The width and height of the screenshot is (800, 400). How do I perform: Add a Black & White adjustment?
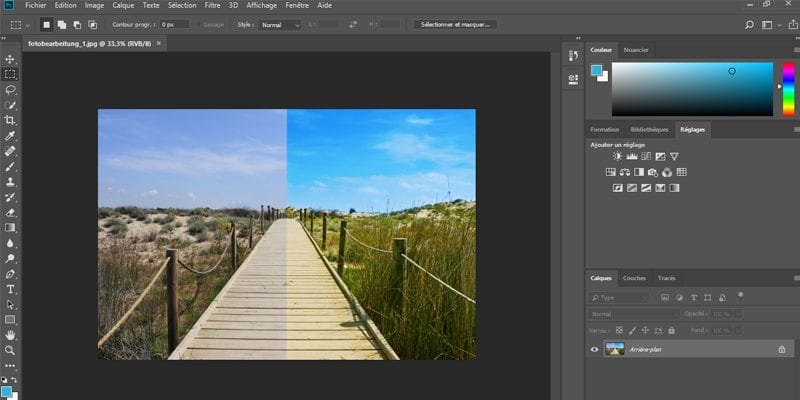tap(639, 172)
